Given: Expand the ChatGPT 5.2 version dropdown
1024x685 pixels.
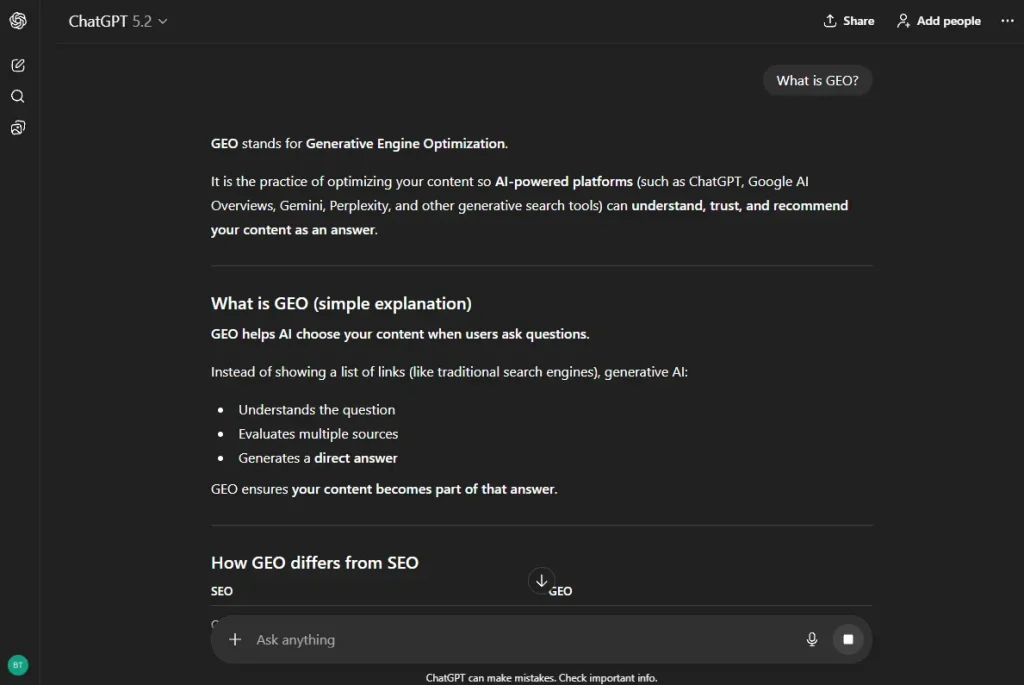Looking at the screenshot, I should (117, 20).
